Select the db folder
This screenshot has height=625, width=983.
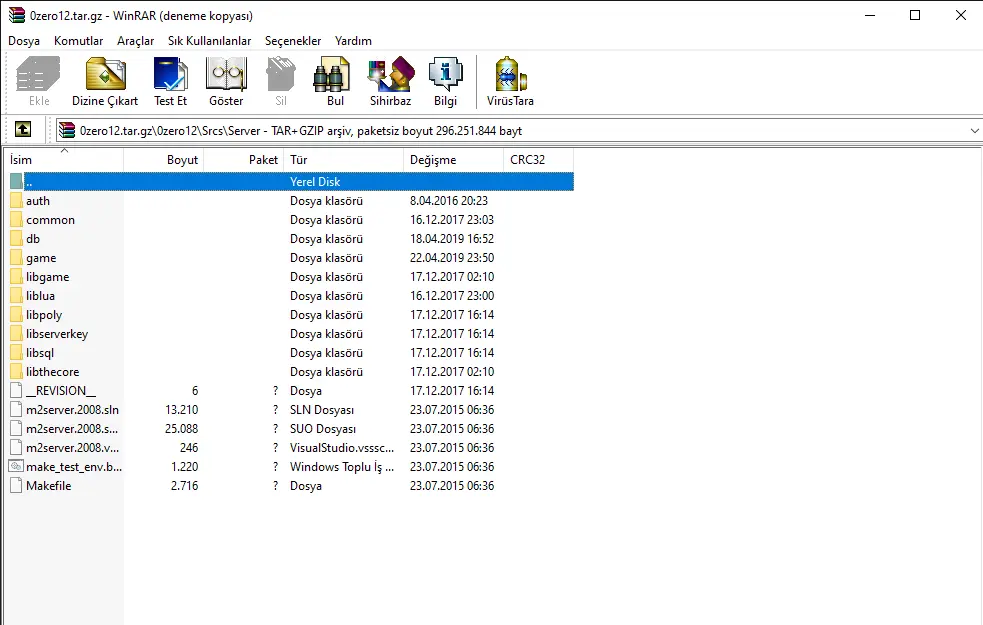pyautogui.click(x=33, y=239)
